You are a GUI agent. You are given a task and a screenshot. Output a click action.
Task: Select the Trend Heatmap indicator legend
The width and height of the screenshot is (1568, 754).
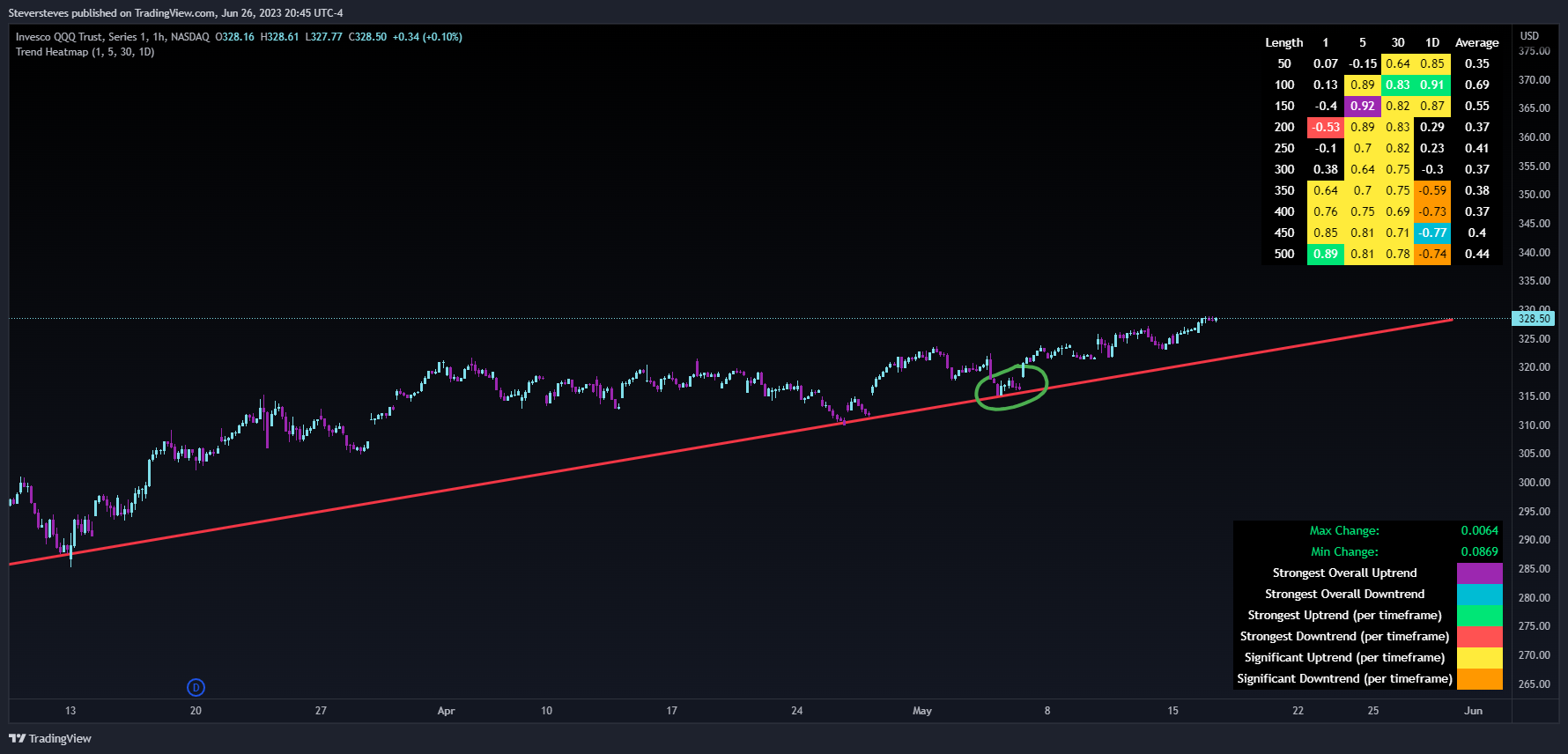85,52
